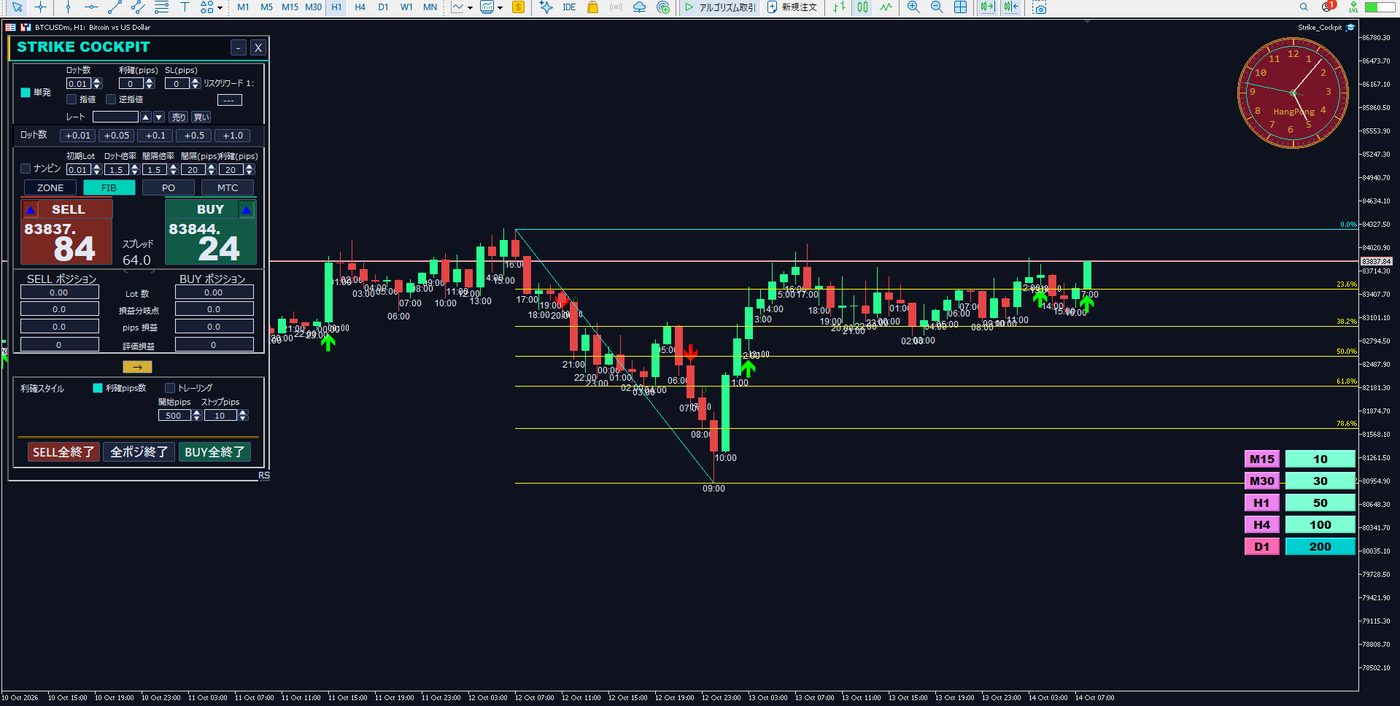Image resolution: width=1400 pixels, height=706 pixels.
Task: Zoom out on the chart
Action: click(x=937, y=7)
